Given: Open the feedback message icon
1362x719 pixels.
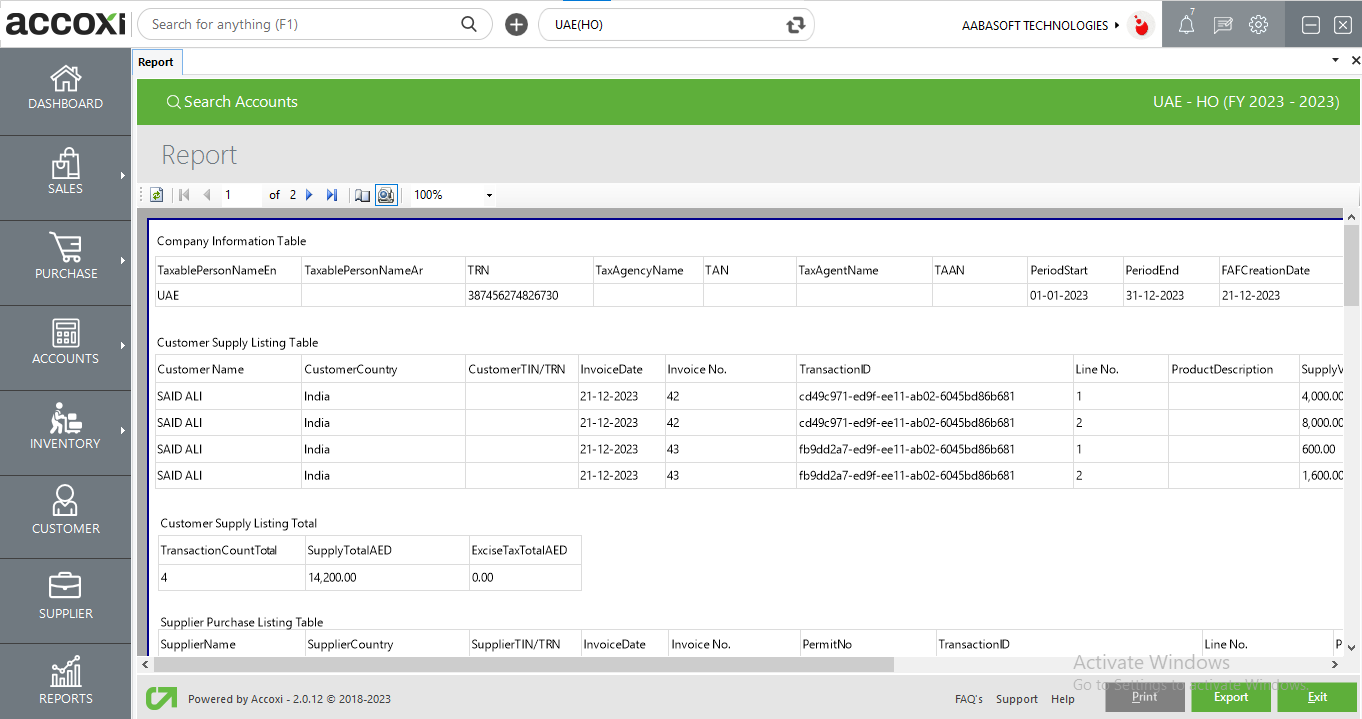Looking at the screenshot, I should coord(1222,26).
